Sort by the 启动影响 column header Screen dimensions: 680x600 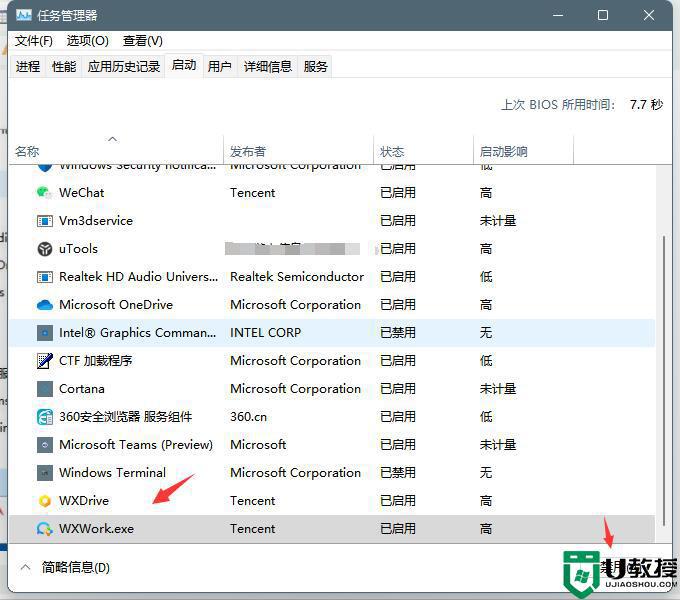pyautogui.click(x=503, y=151)
